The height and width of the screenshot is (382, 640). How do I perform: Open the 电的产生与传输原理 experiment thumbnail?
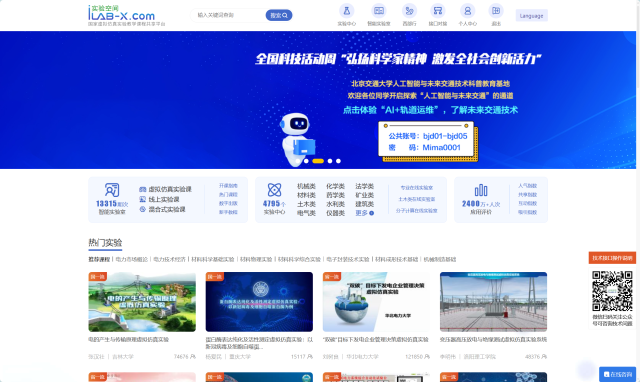[x=142, y=302]
